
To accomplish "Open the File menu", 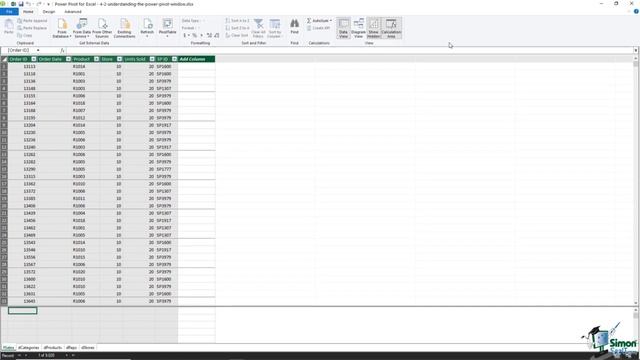I will pyautogui.click(x=9, y=12).
